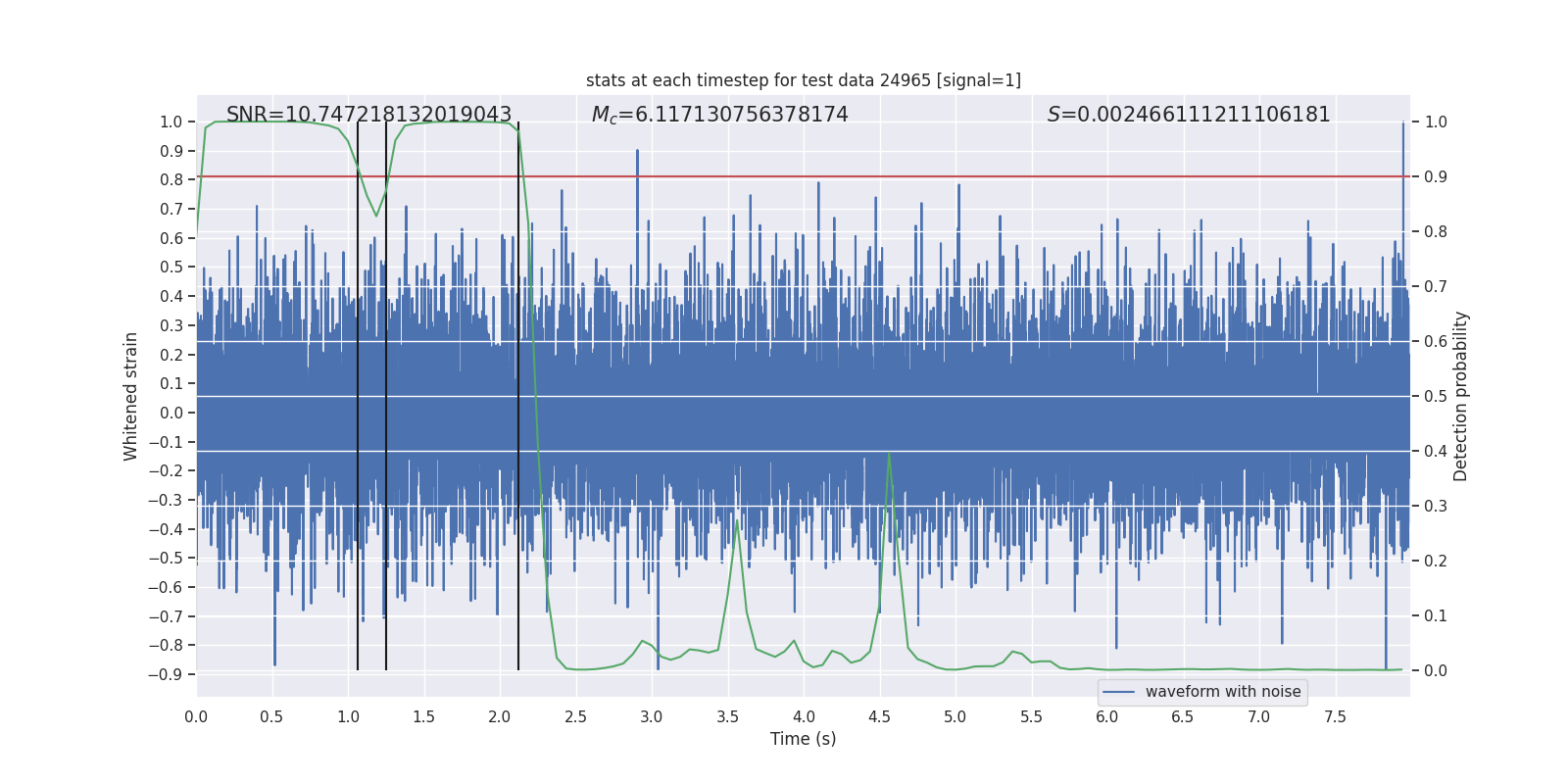Image resolution: width=1568 pixels, height=784 pixels.
Task: Click the green curve dip below red threshold
Action: point(376,215)
